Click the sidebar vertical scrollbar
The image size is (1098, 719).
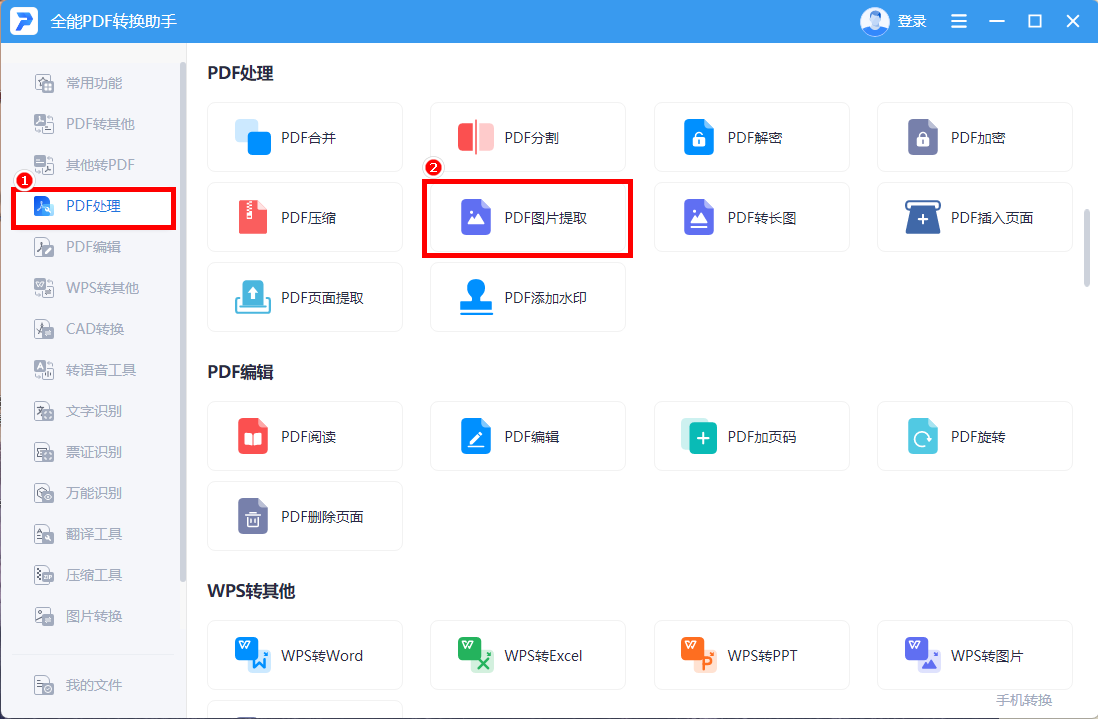183,322
